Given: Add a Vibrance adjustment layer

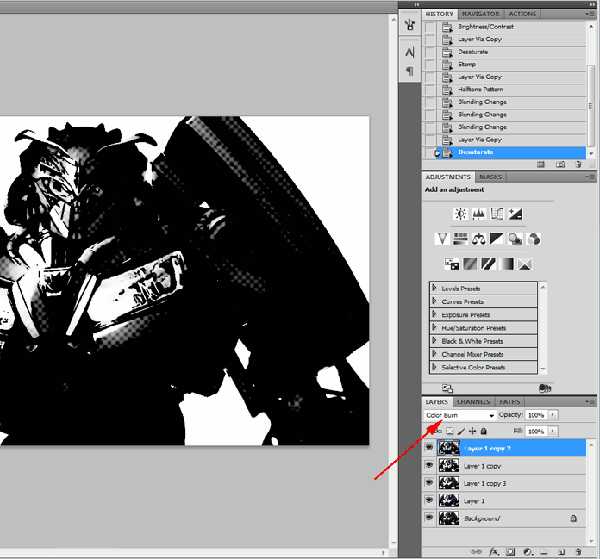Looking at the screenshot, I should 442,239.
